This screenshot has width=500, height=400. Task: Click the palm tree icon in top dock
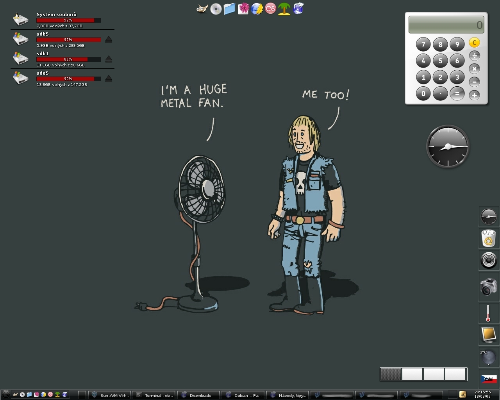pos(284,9)
